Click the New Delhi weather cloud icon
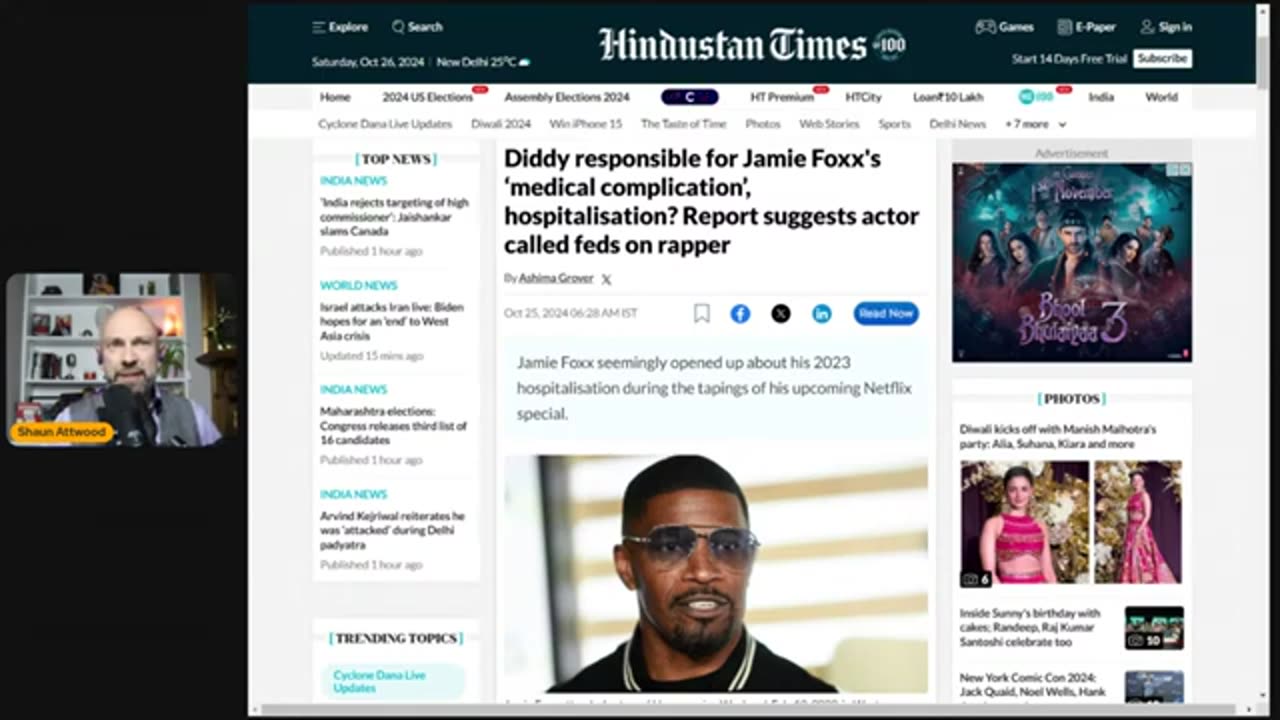1280x720 pixels. click(524, 62)
